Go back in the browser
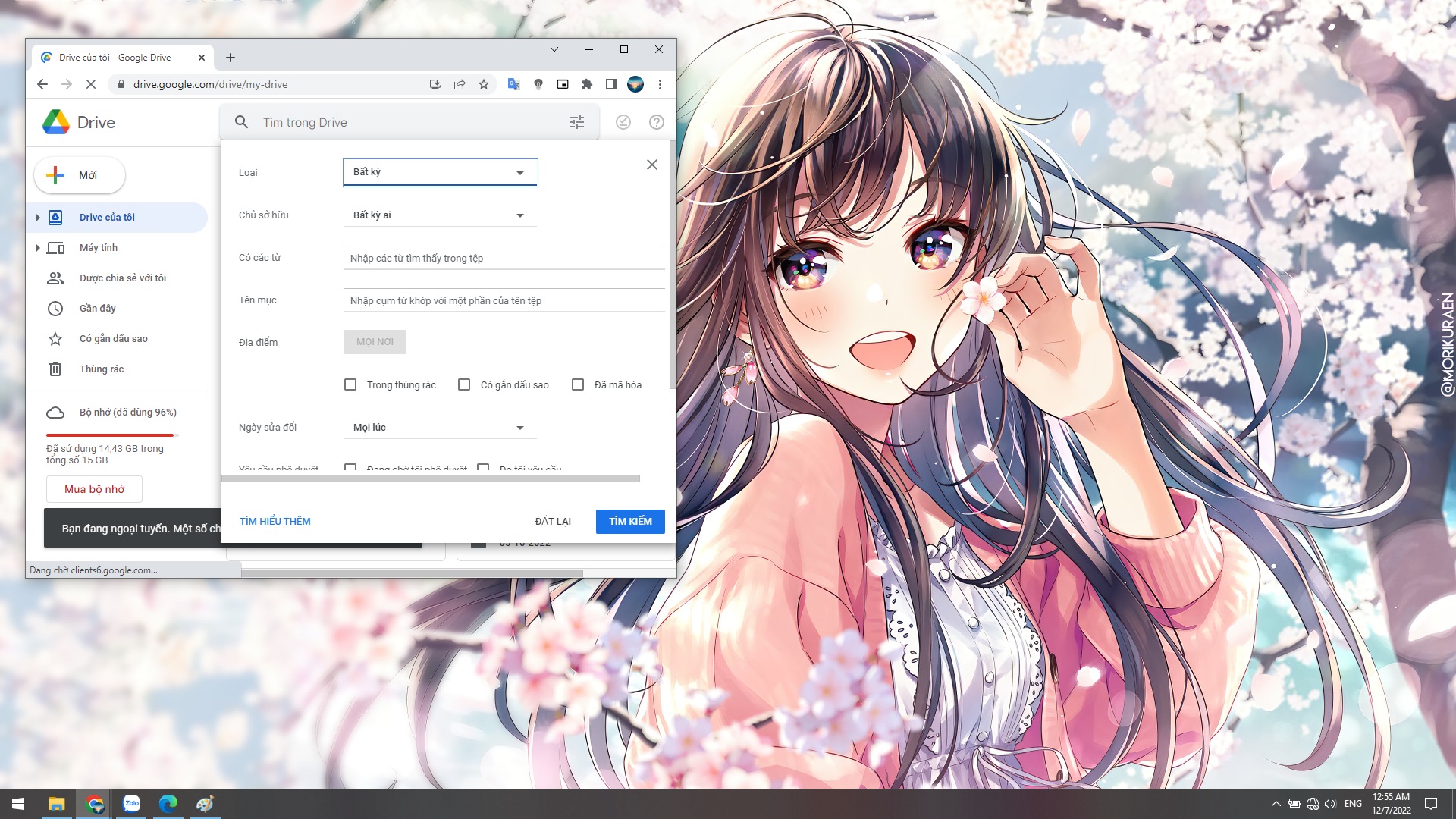 pos(42,84)
